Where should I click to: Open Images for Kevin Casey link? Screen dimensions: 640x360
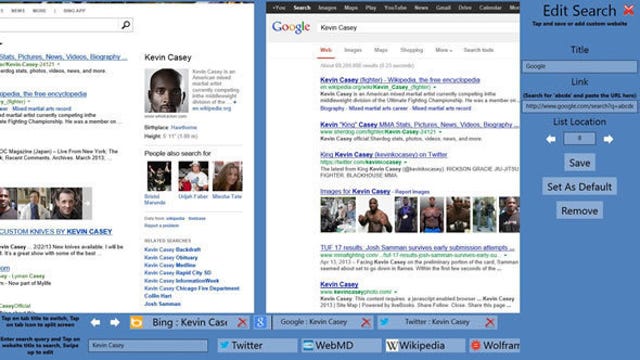pyautogui.click(x=355, y=191)
